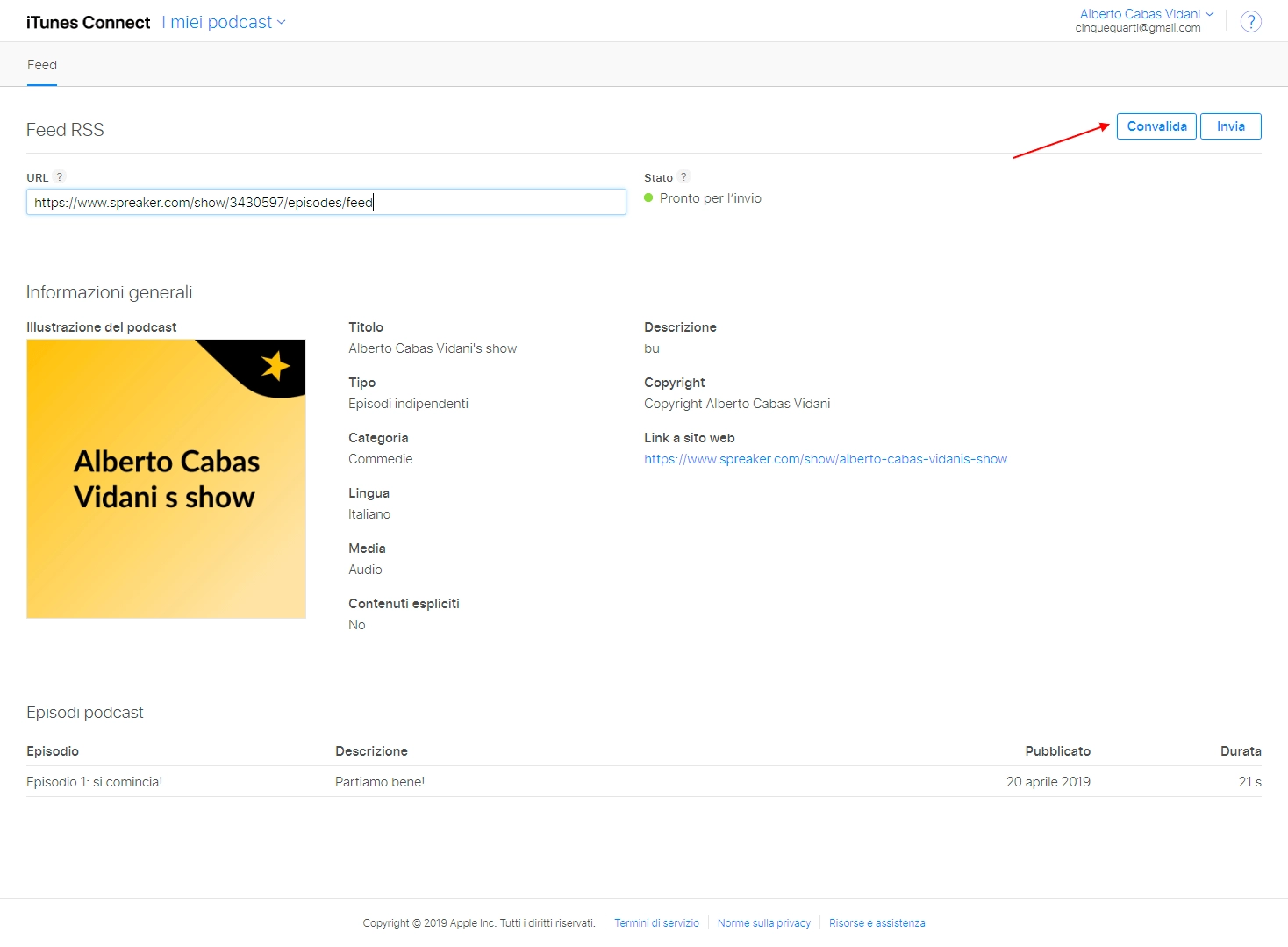Click the URL field help icon
The image size is (1288, 947).
coord(60,176)
